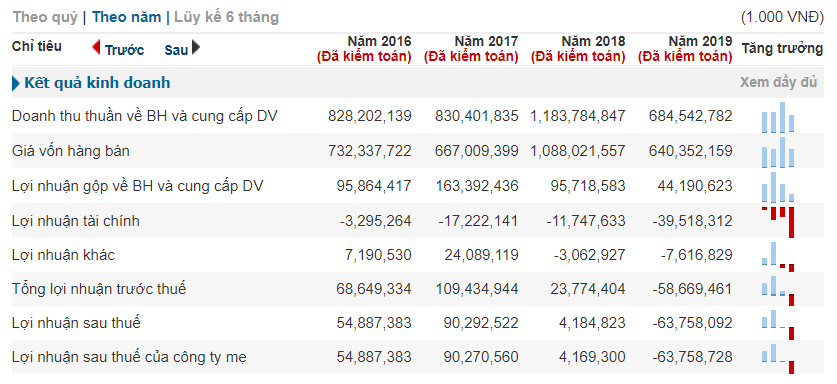Go to previous years via Trước
The width and height of the screenshot is (837, 384).
[124, 50]
